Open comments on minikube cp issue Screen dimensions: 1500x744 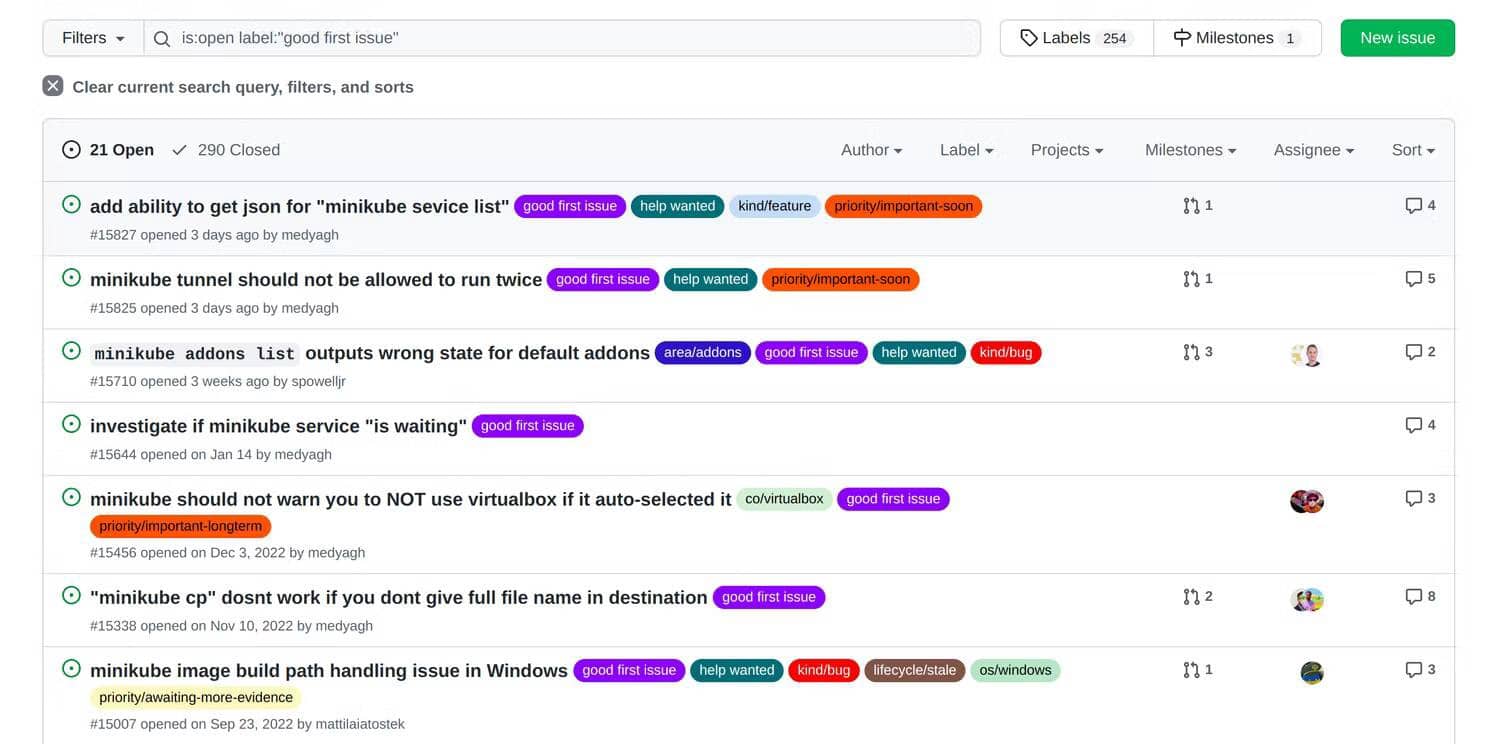tap(1420, 596)
